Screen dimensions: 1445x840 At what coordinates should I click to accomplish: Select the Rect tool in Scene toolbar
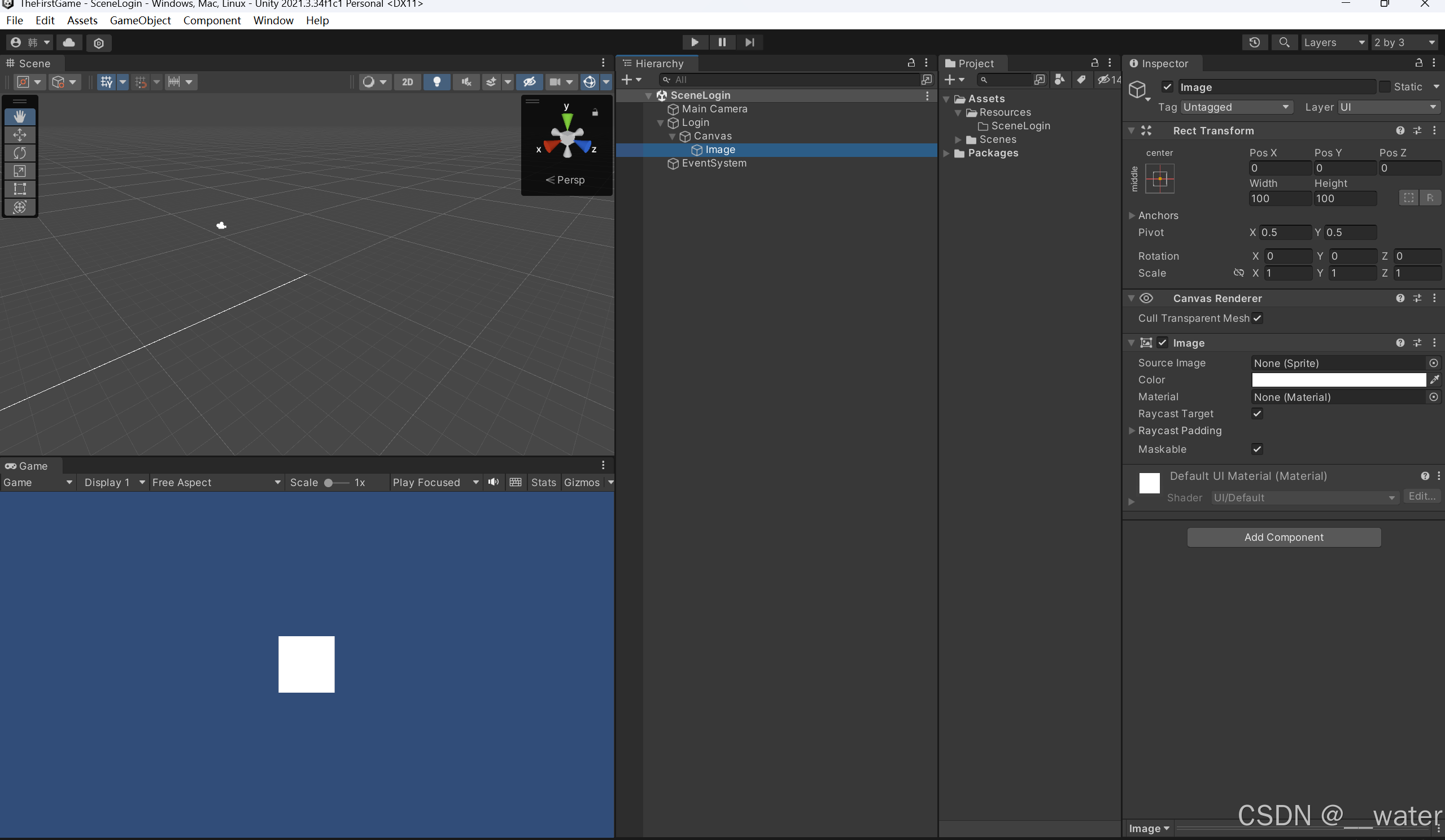tap(20, 189)
